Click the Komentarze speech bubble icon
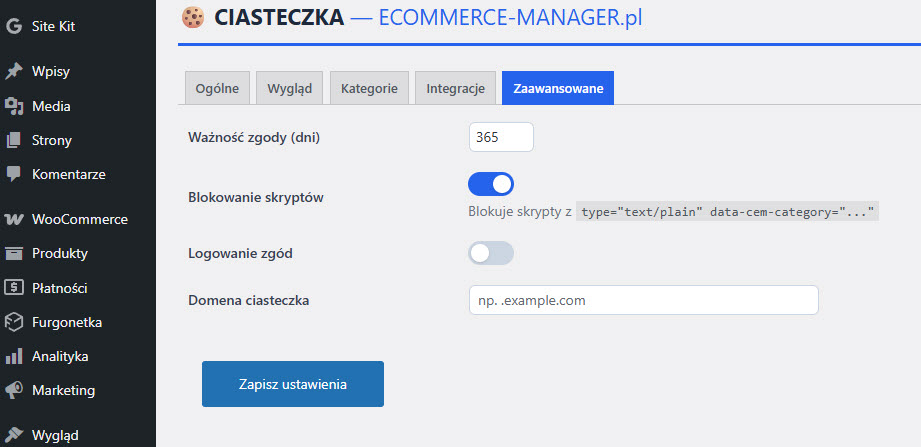The image size is (921, 447). [14, 174]
